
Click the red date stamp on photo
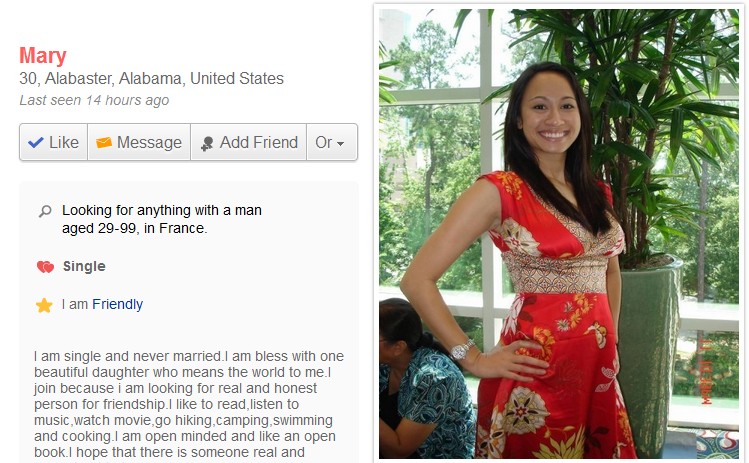point(706,372)
